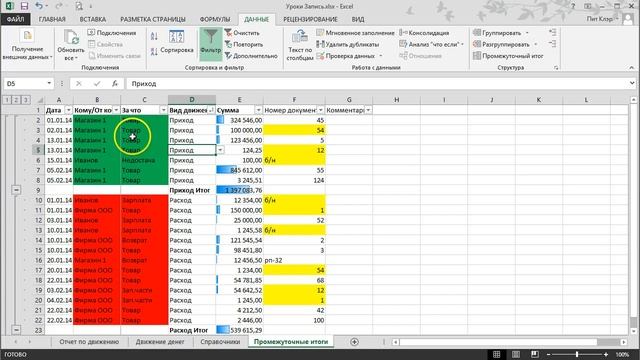The image size is (640, 360).
Task: Click Повторить reapply filter
Action: [x=244, y=44]
